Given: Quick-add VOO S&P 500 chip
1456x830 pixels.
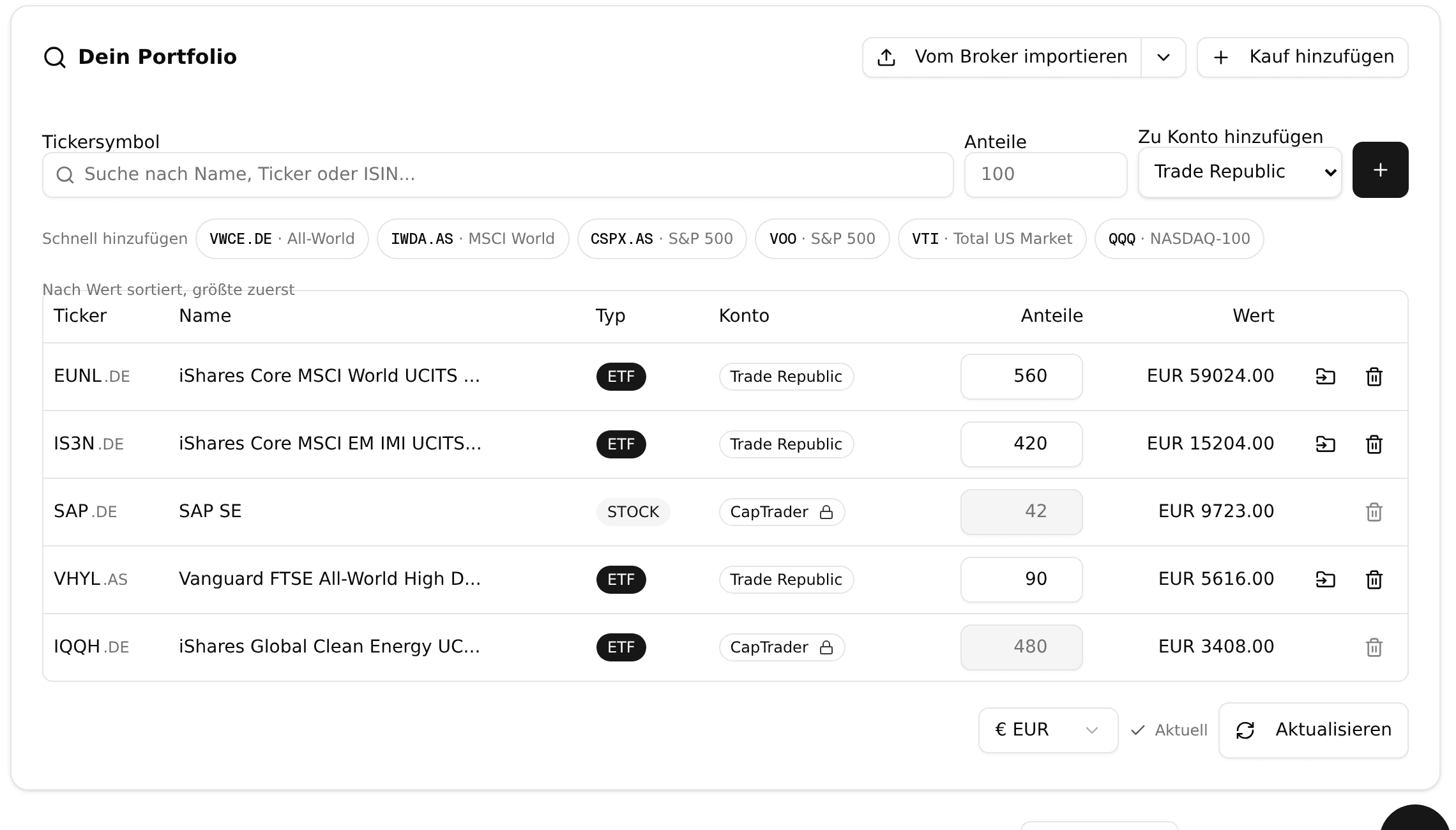Looking at the screenshot, I should point(823,239).
